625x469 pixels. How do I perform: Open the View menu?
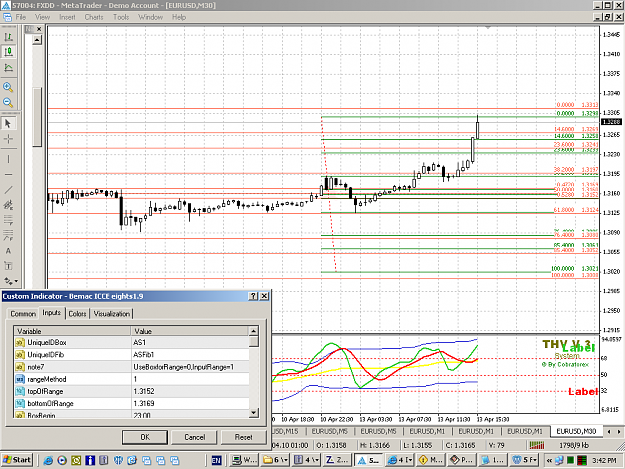[42, 17]
